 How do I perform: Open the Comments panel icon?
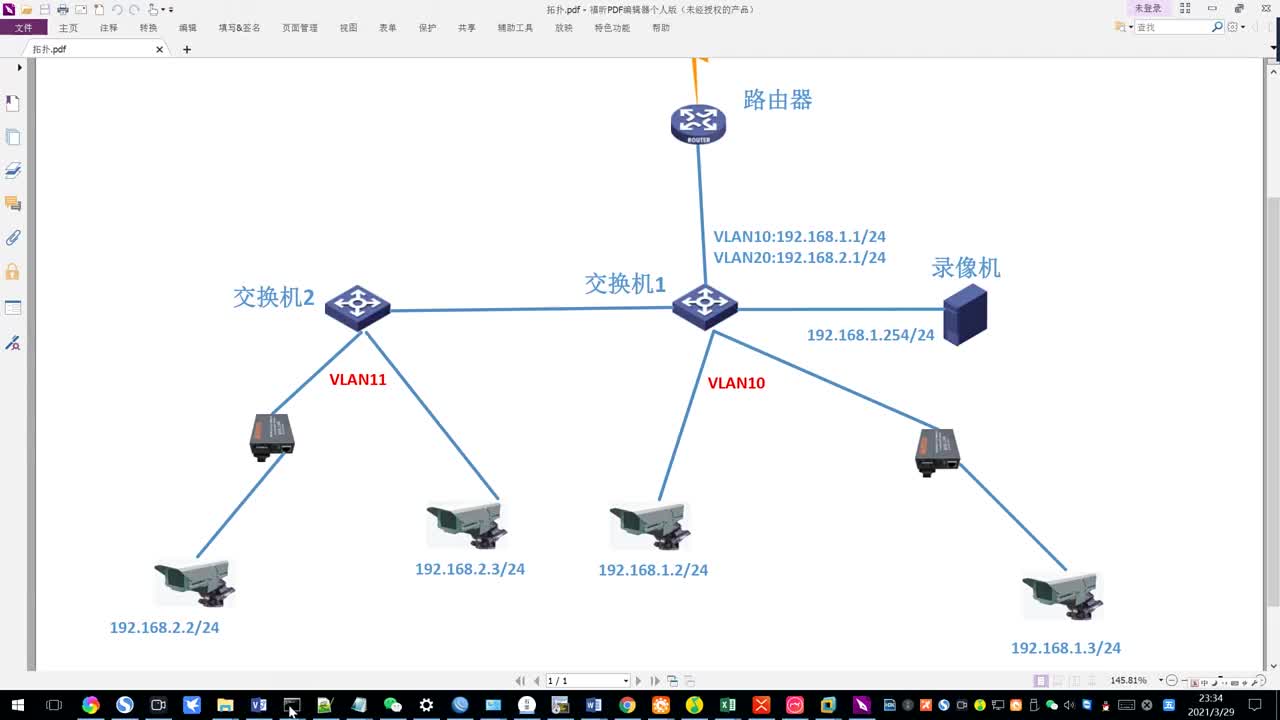(x=13, y=204)
